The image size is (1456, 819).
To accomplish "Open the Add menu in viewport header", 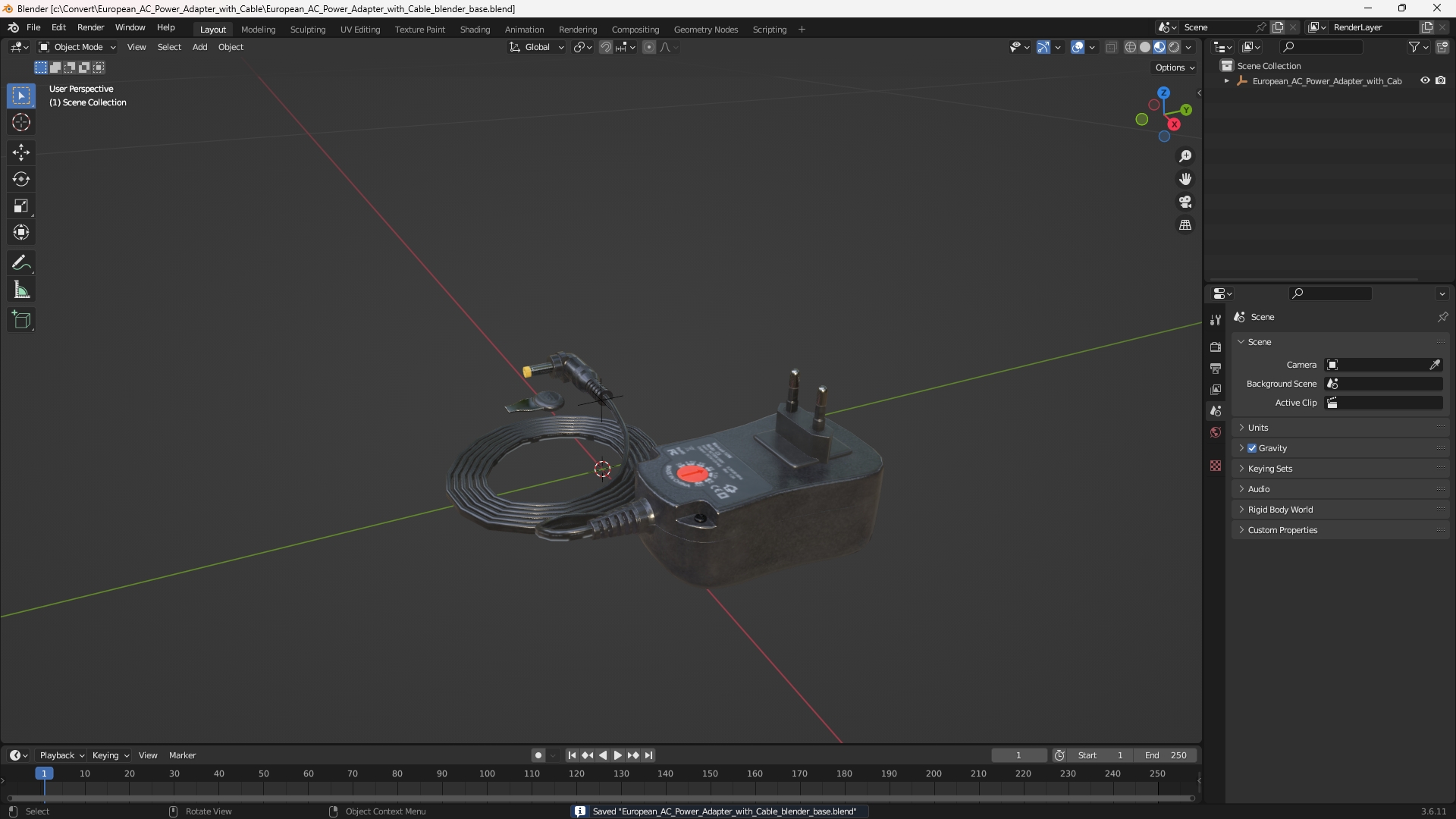I will 199,47.
